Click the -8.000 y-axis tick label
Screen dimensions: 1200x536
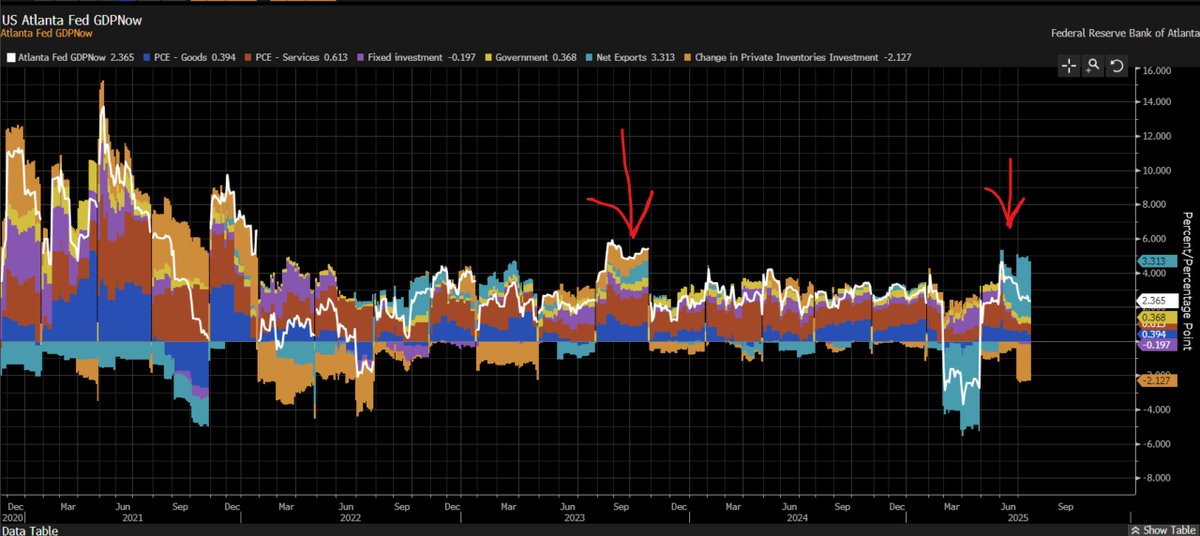coord(1158,478)
